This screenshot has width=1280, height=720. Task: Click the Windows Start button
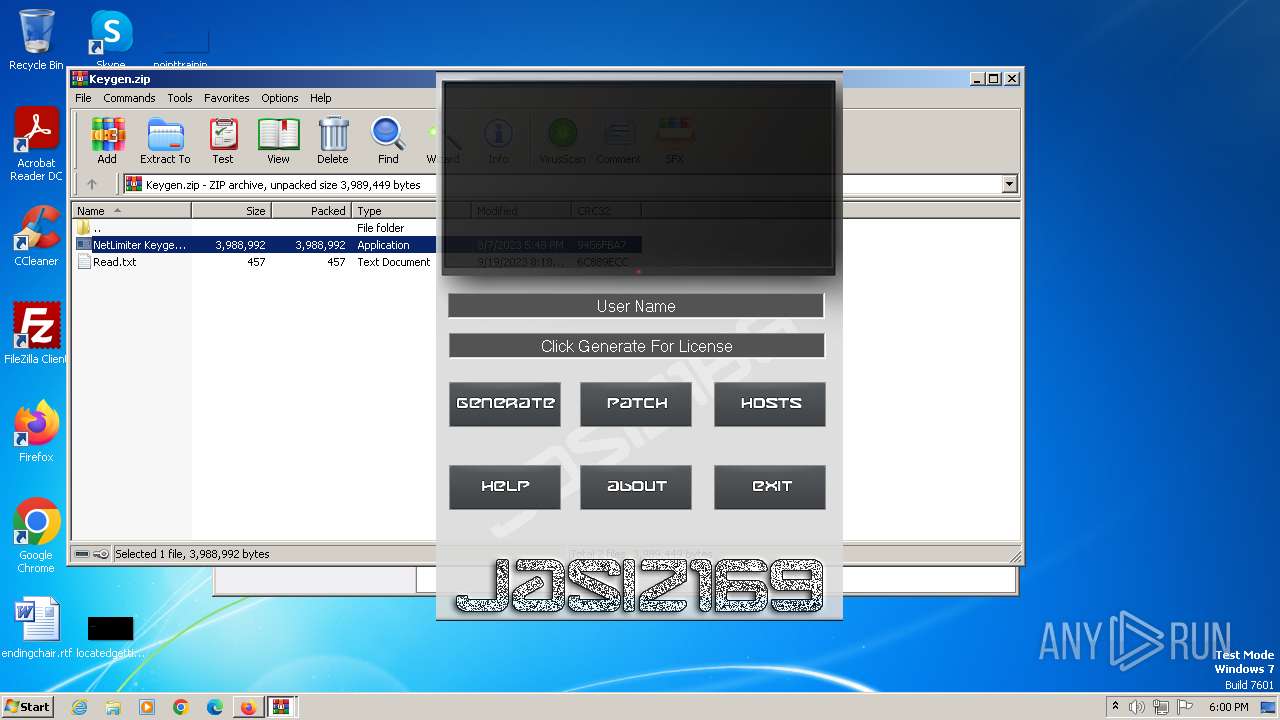[27, 706]
